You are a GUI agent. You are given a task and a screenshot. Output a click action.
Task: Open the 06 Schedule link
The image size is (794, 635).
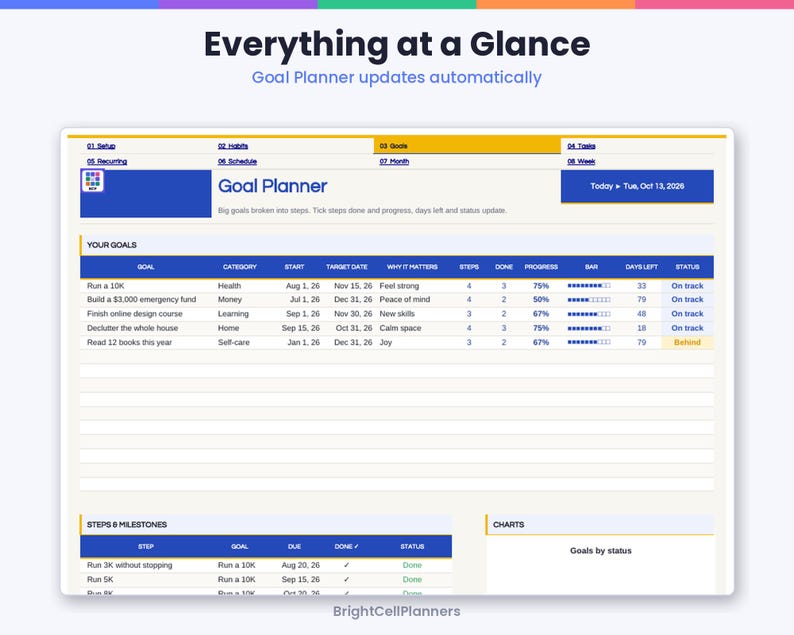[237, 162]
